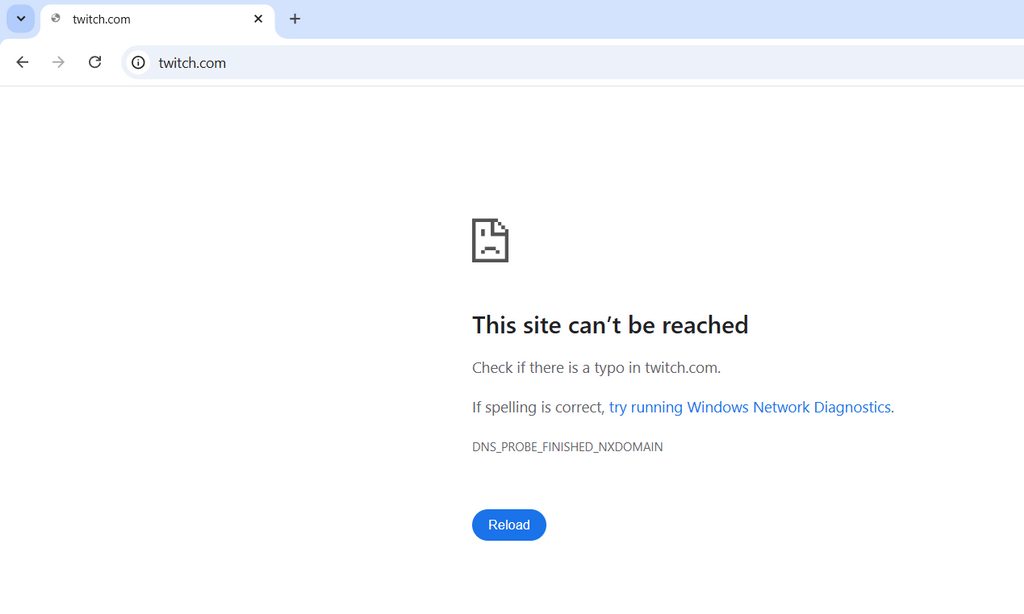Screen dimensions: 1024x614
Task: Focus the empty space inside the address bar
Action: [620, 63]
